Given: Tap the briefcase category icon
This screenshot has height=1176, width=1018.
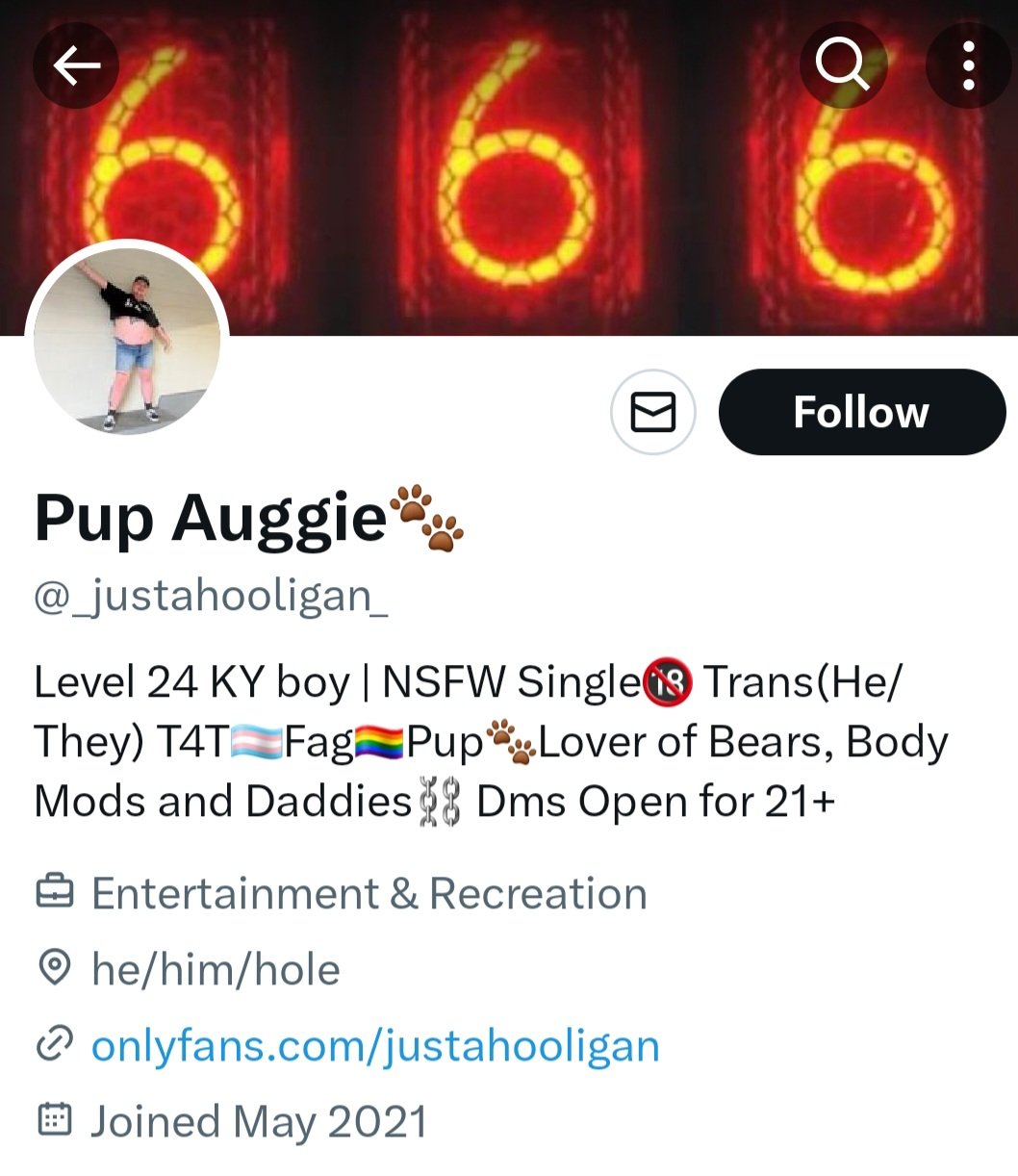Looking at the screenshot, I should (x=54, y=893).
